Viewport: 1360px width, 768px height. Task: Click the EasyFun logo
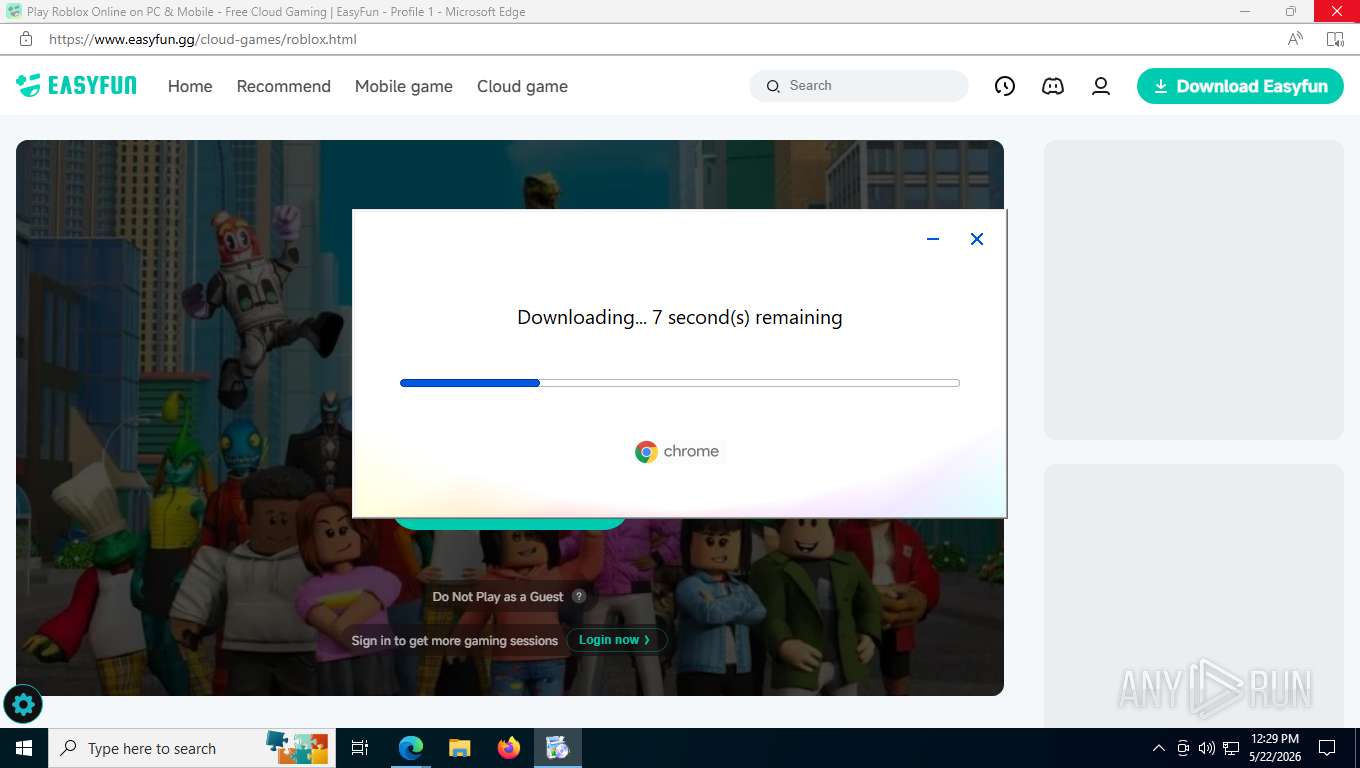click(76, 85)
